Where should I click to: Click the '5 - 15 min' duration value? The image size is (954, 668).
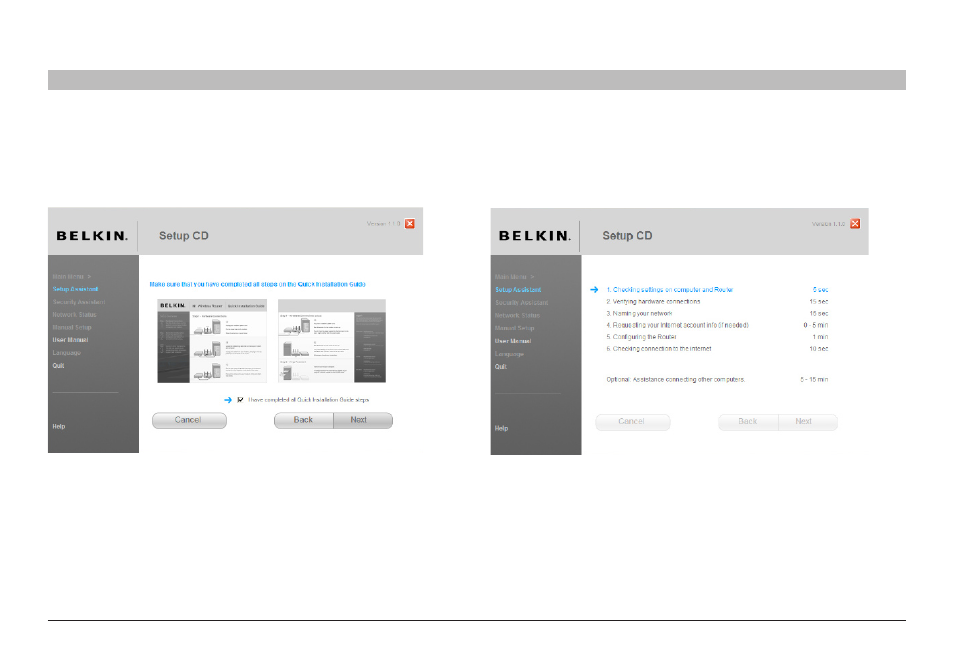[x=814, y=379]
